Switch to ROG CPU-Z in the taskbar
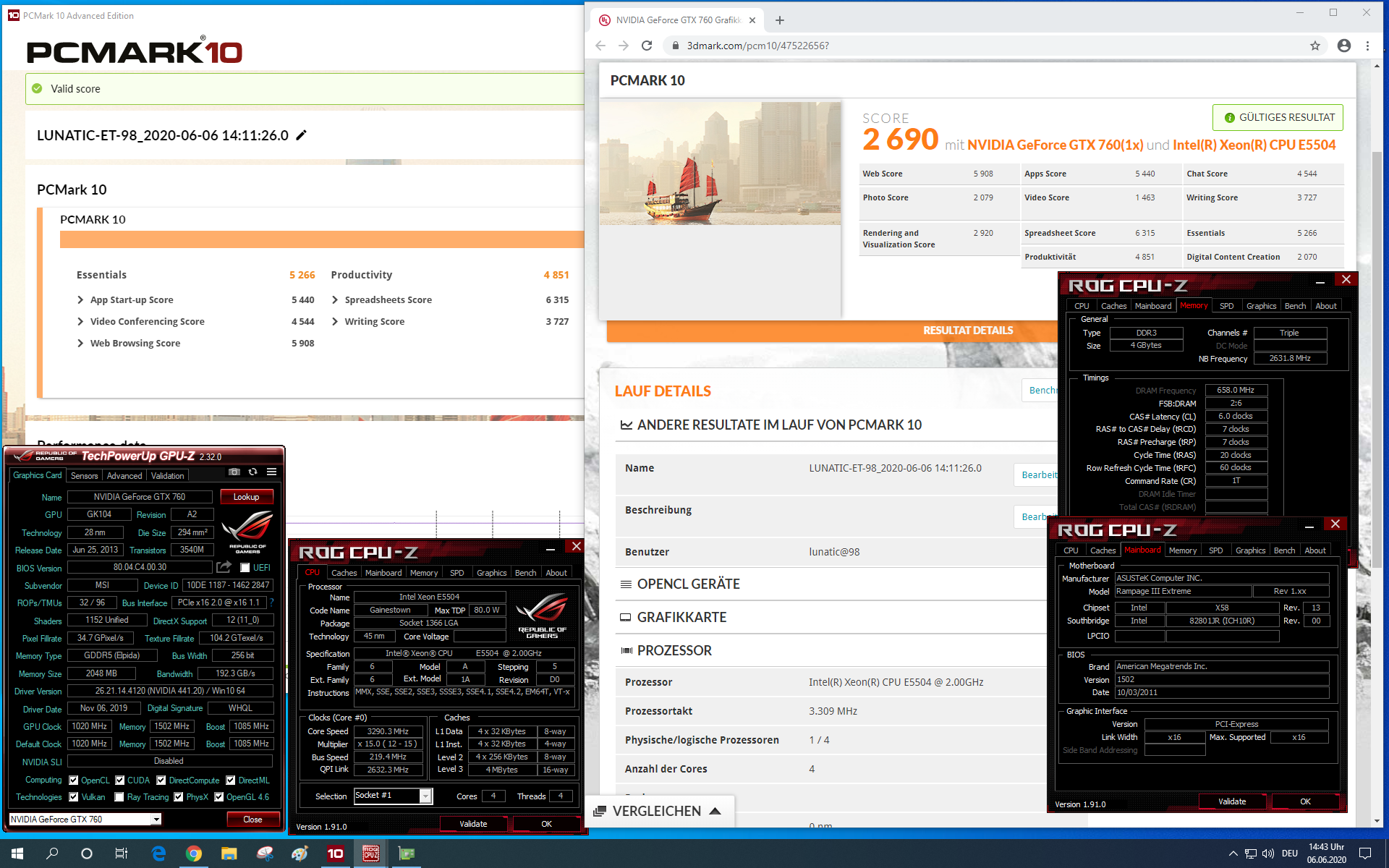This screenshot has width=1389, height=868. pos(370,854)
